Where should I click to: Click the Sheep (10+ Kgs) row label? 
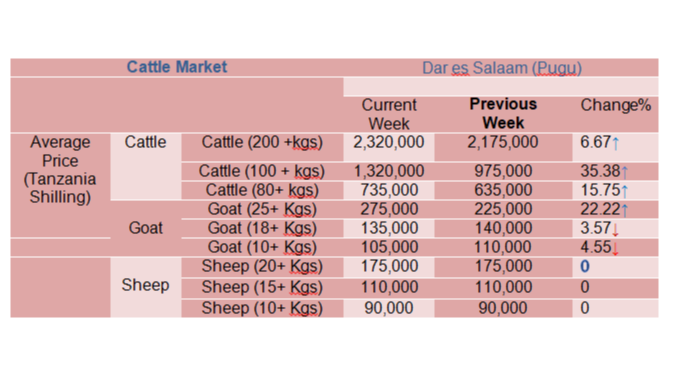click(x=262, y=308)
